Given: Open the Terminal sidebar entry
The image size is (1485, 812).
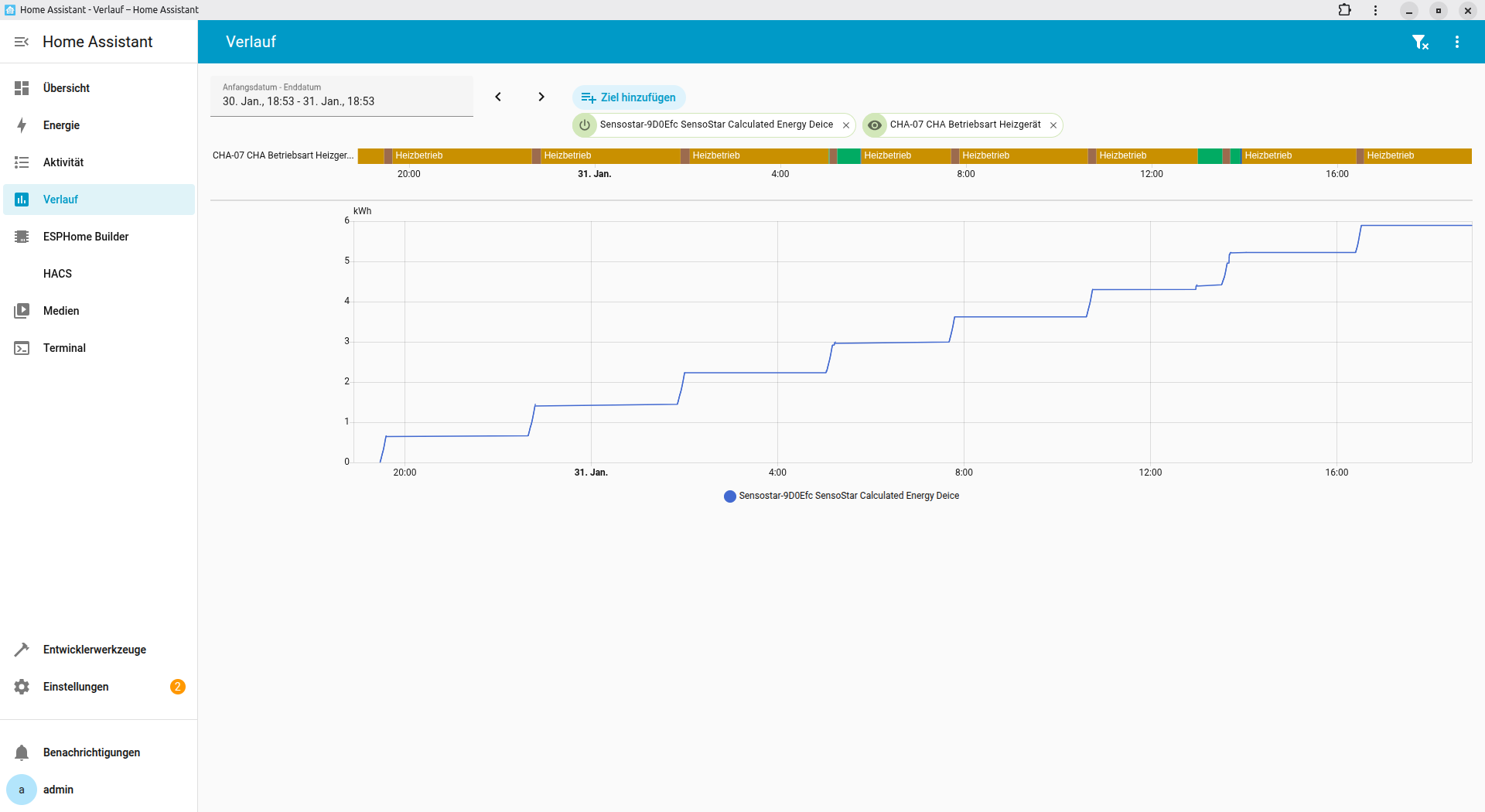Looking at the screenshot, I should (64, 348).
